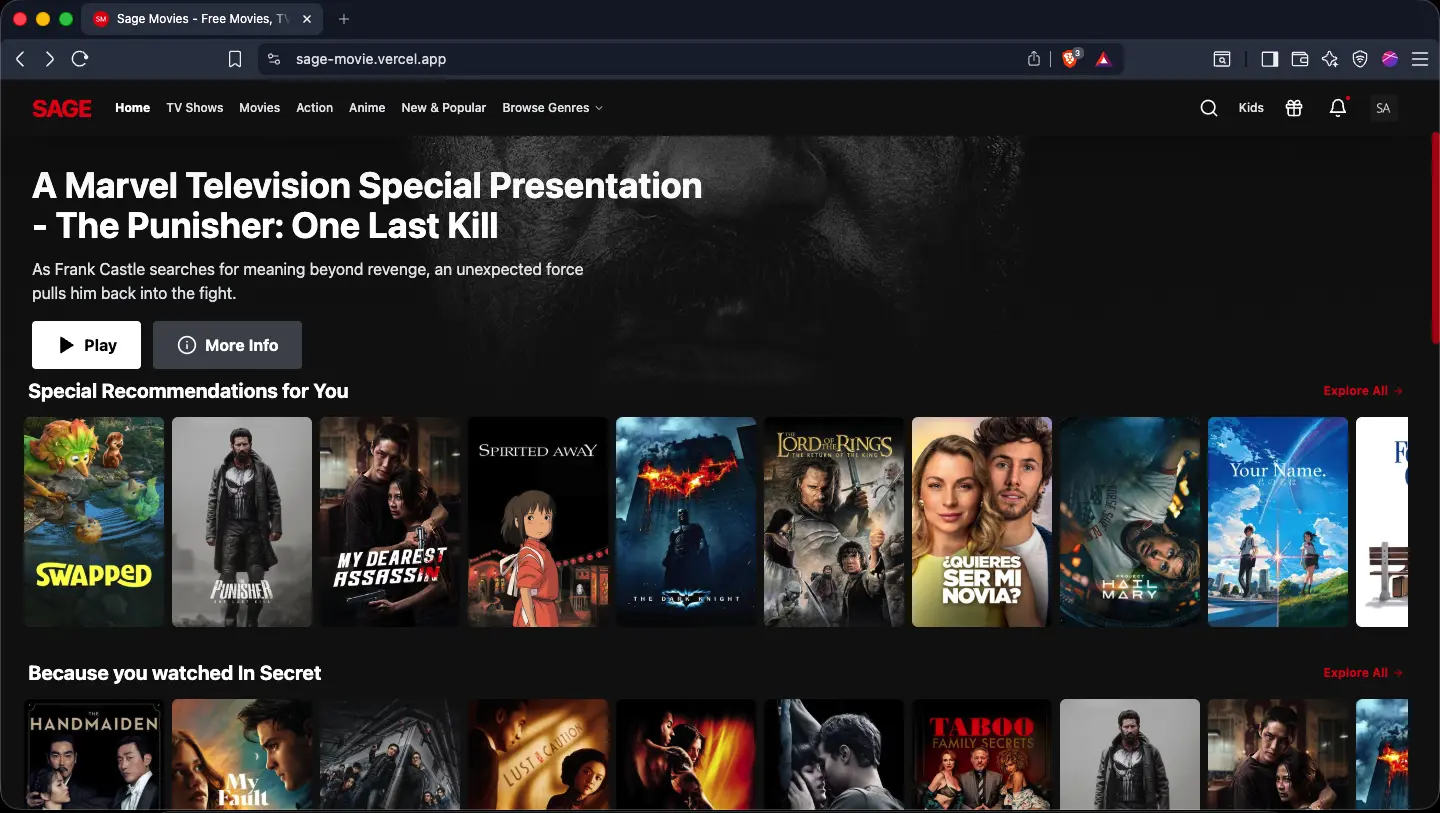Image resolution: width=1440 pixels, height=813 pixels.
Task: Click the red SAGE logo
Action: tap(62, 108)
